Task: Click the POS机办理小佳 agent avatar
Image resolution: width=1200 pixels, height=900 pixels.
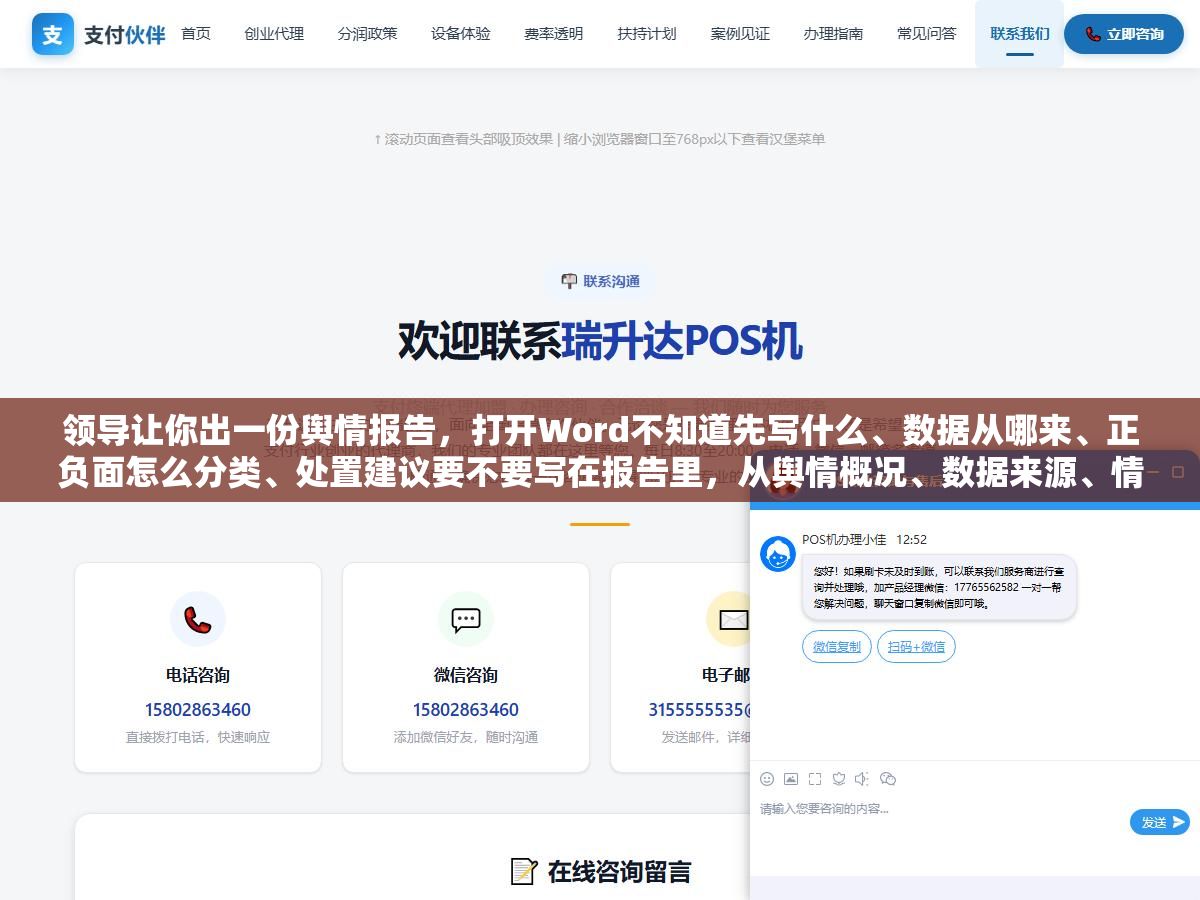Action: 778,554
